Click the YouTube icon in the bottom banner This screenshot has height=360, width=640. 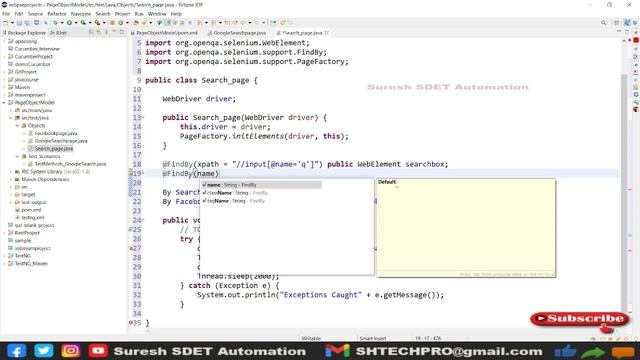tap(98, 351)
